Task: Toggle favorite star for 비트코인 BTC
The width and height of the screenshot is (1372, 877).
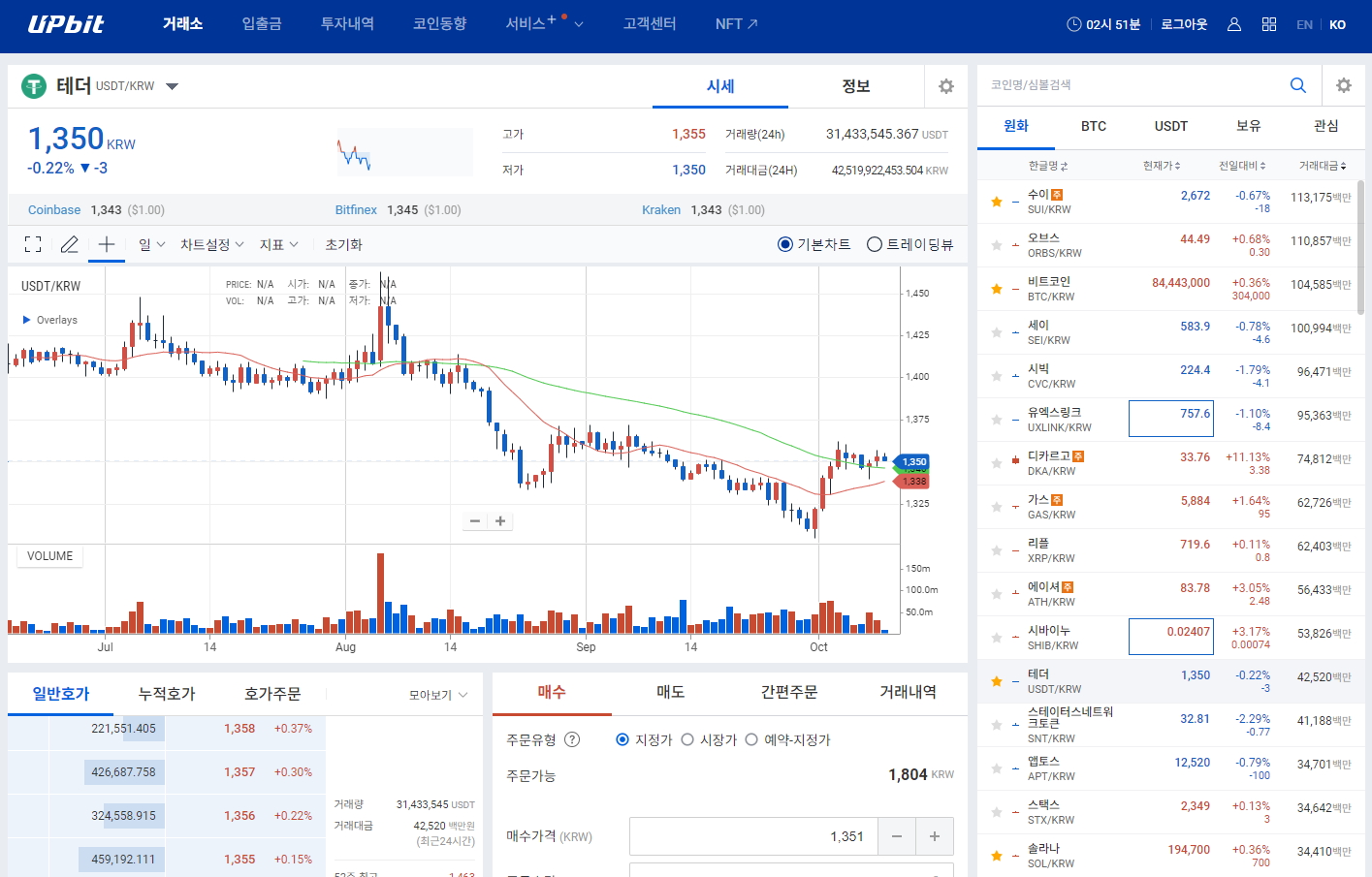Action: click(997, 289)
